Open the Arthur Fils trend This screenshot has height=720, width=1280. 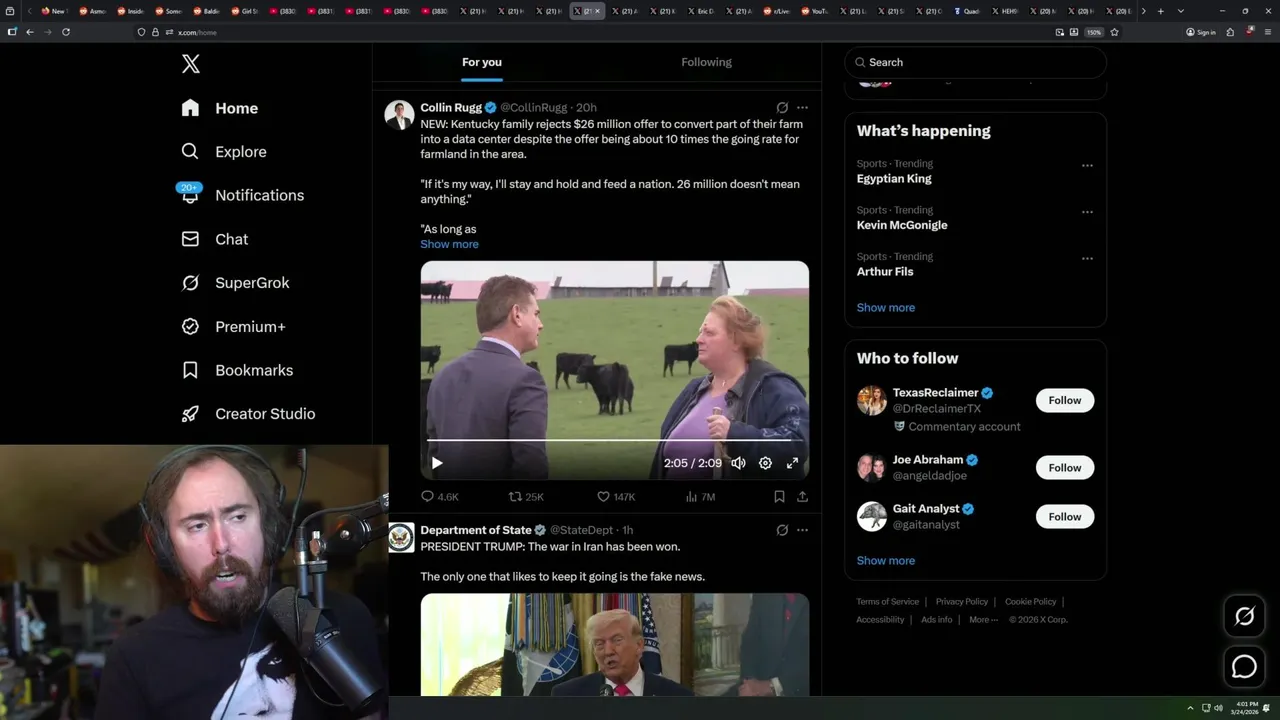pos(885,272)
